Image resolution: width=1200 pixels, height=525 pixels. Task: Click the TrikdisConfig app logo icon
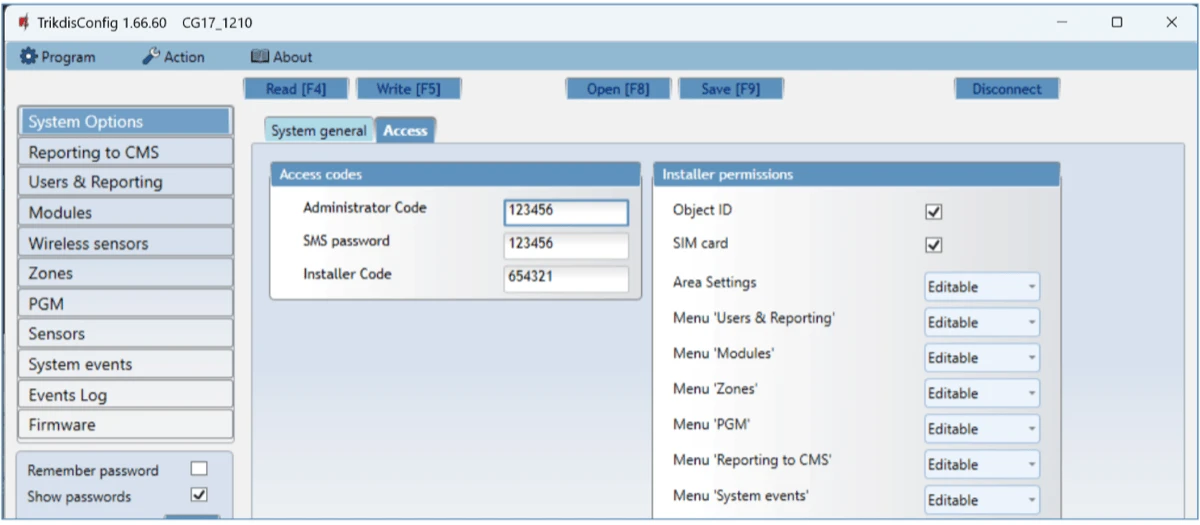22,22
